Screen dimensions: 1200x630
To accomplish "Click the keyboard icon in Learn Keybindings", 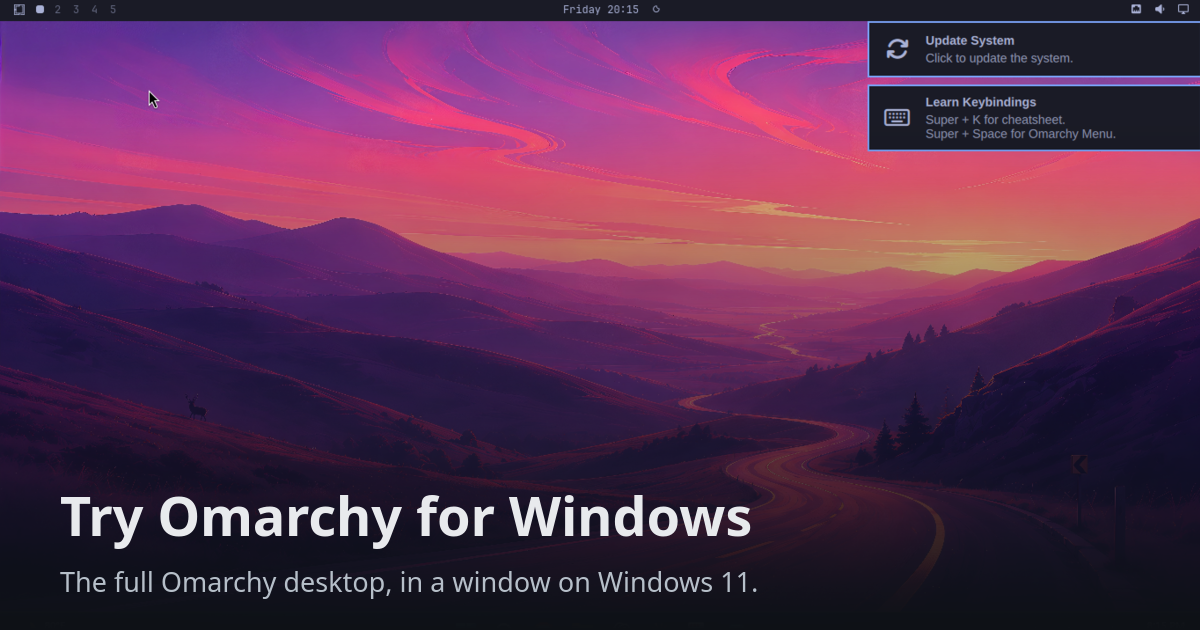I will pyautogui.click(x=897, y=117).
